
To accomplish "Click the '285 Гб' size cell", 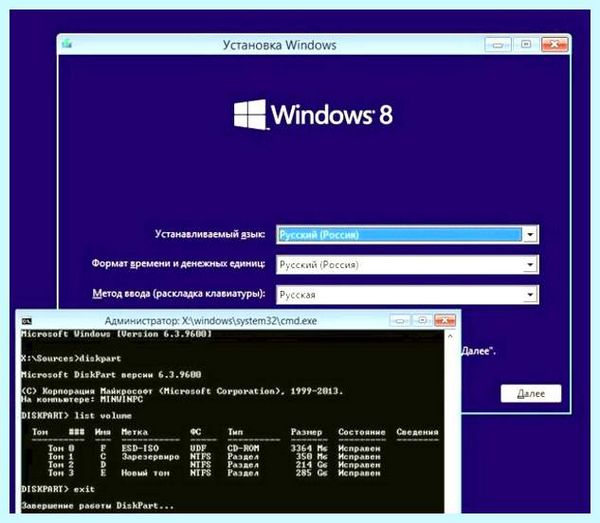I will (x=311, y=473).
